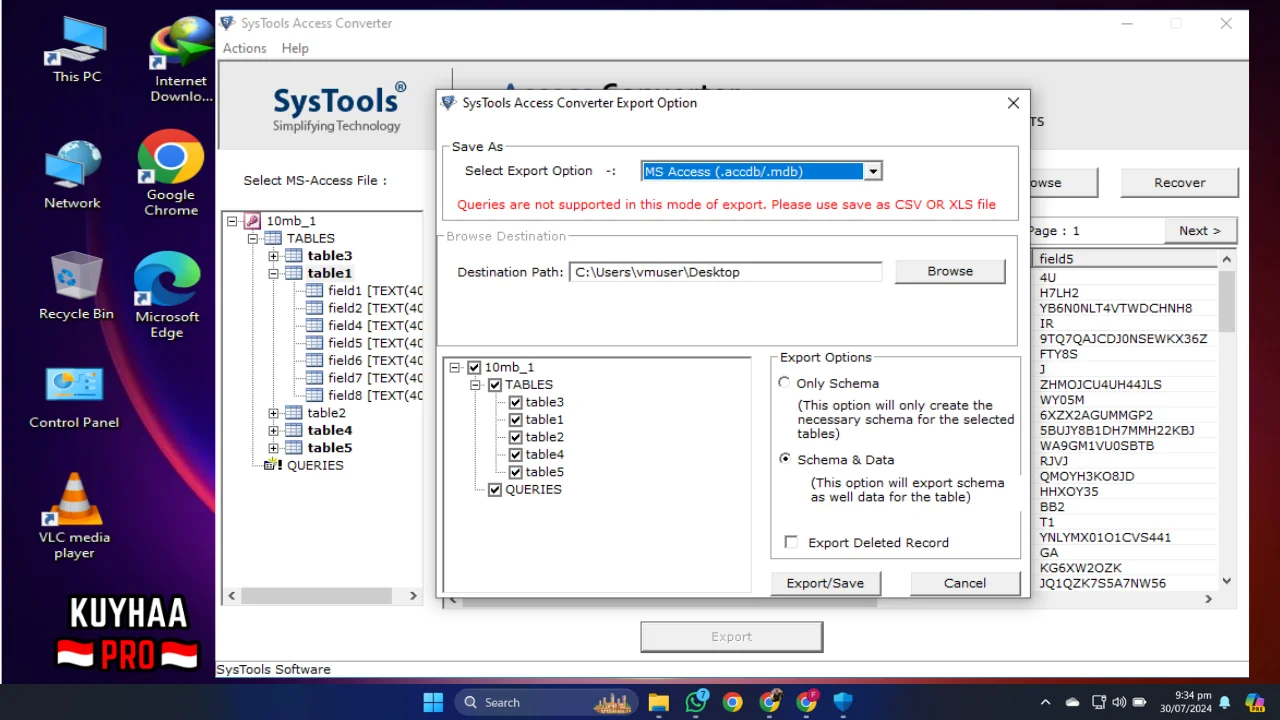Click left arrow of tree horizontal scrollbar
Viewport: 1280px width, 720px height.
[x=232, y=595]
